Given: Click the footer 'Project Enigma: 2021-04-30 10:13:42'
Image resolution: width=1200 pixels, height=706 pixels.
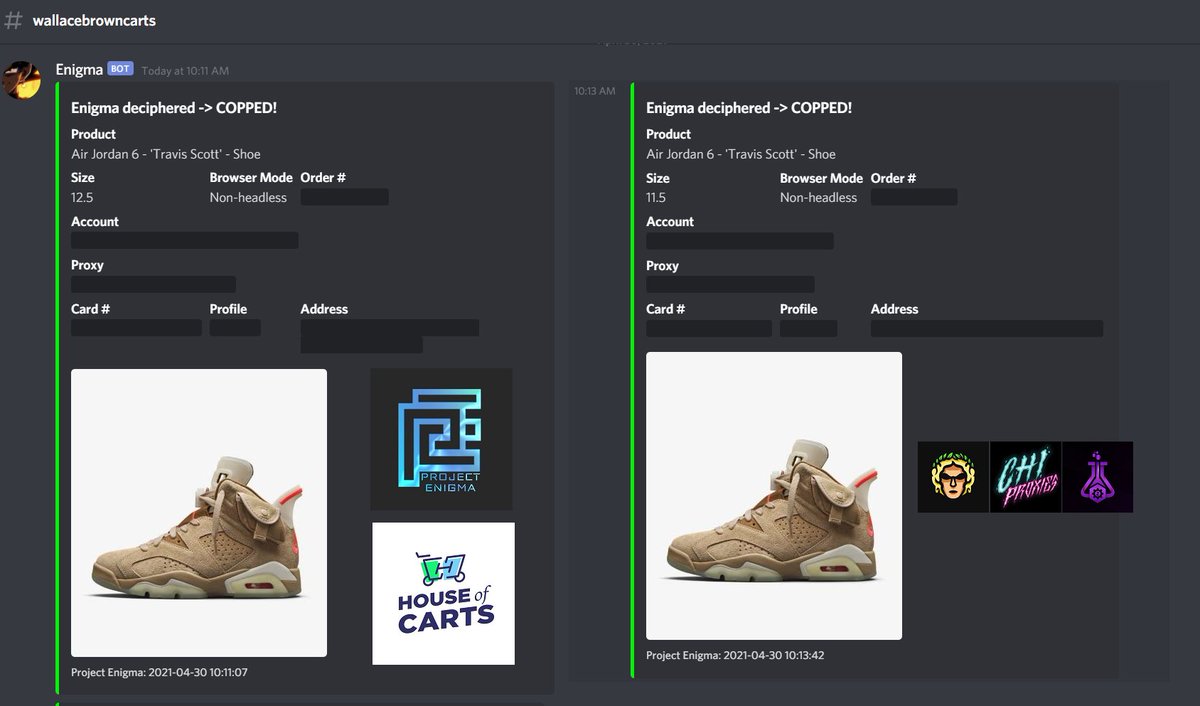Looking at the screenshot, I should coord(735,655).
